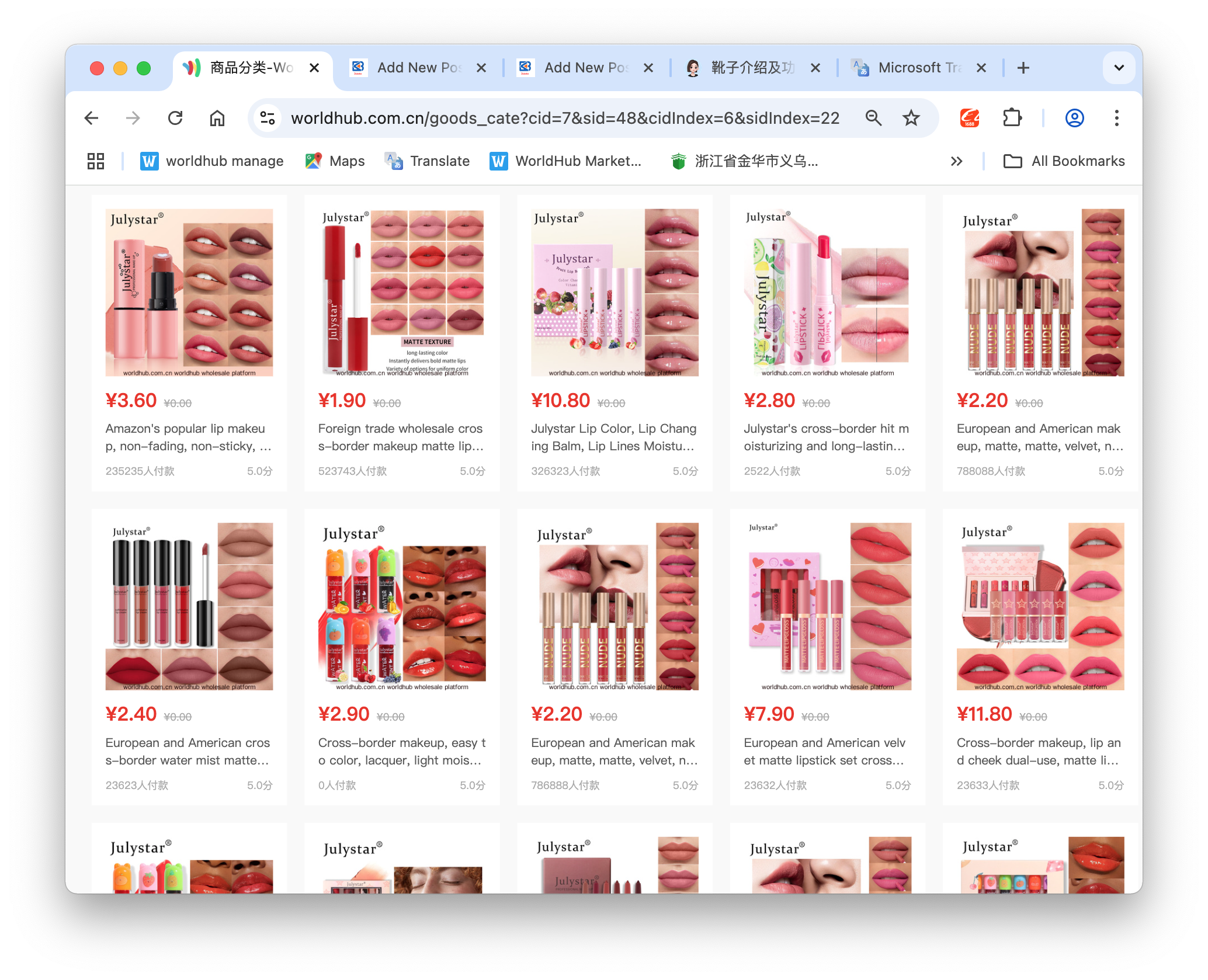
Task: Open a new tab with plus button
Action: [x=1023, y=68]
